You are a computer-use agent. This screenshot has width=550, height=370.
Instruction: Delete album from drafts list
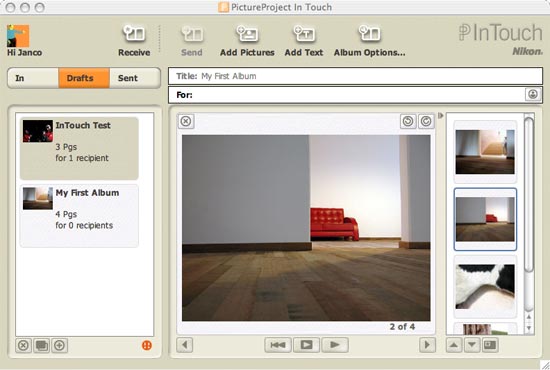(x=24, y=345)
